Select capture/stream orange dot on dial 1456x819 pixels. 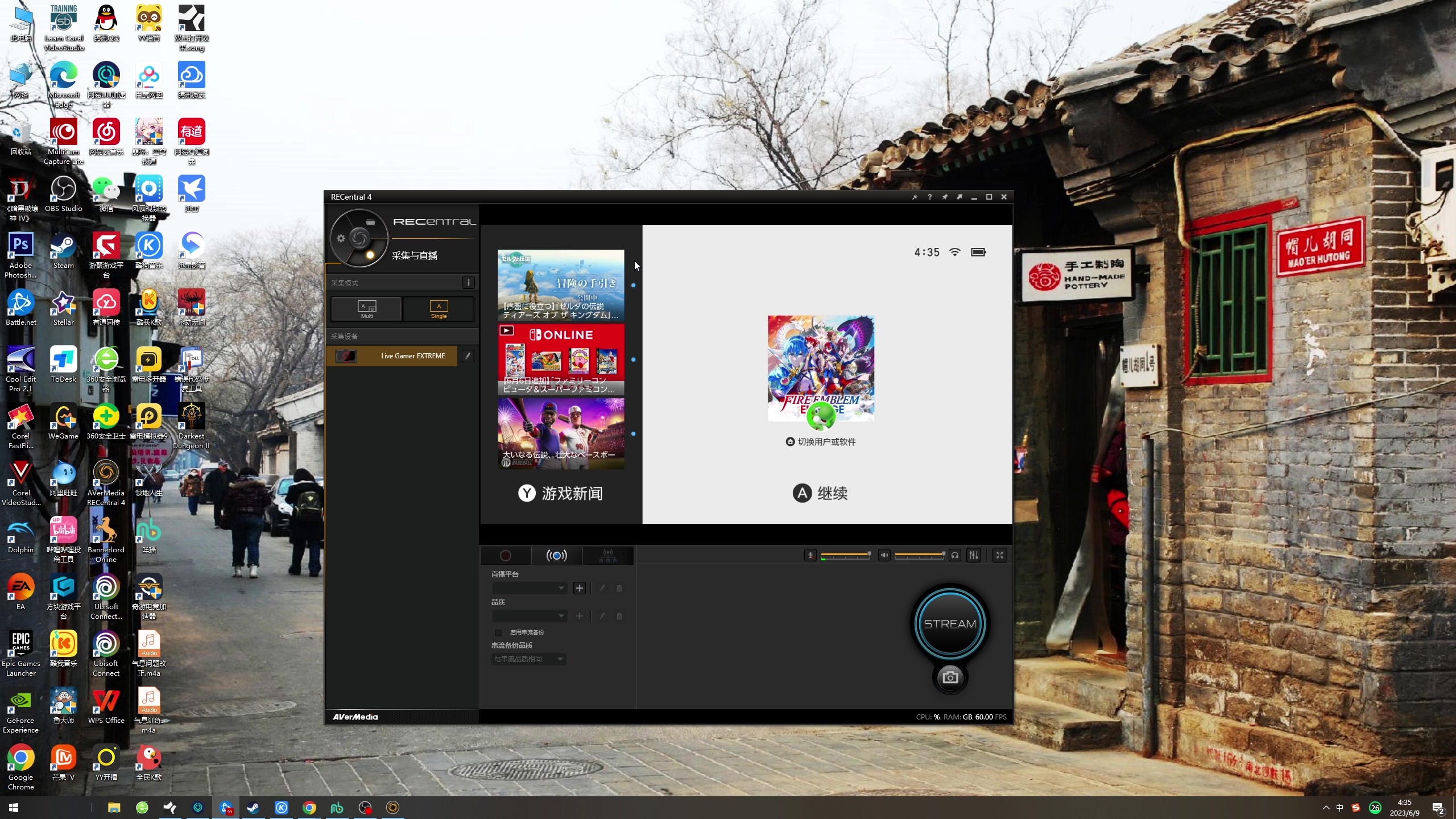pyautogui.click(x=370, y=255)
